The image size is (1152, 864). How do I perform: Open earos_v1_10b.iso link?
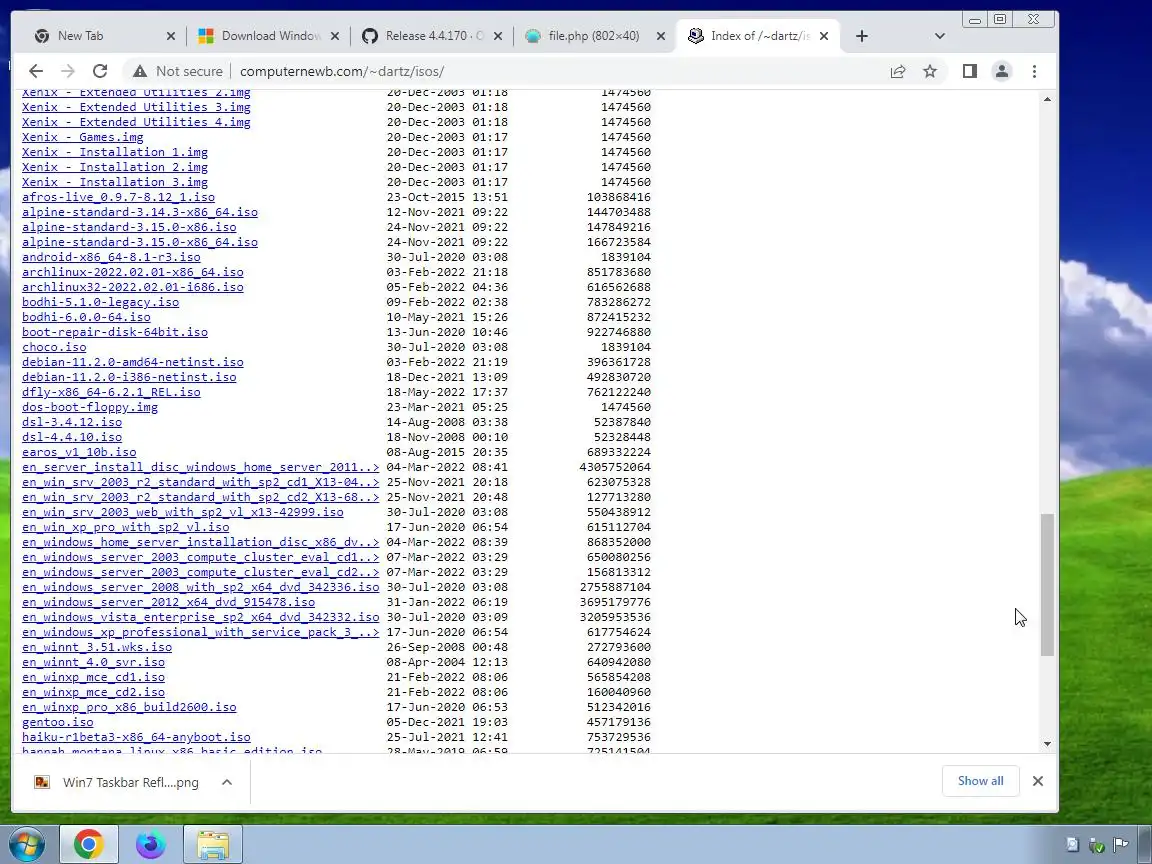(79, 452)
